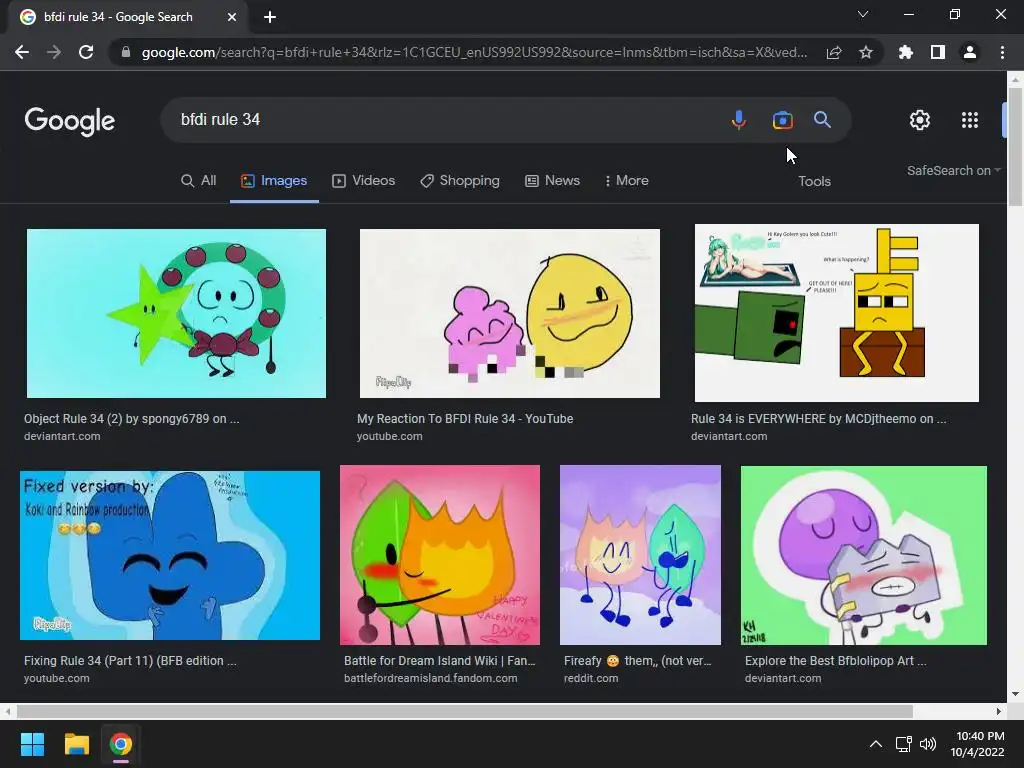Show hidden tray icons chevron
The height and width of the screenshot is (768, 1024).
click(876, 744)
